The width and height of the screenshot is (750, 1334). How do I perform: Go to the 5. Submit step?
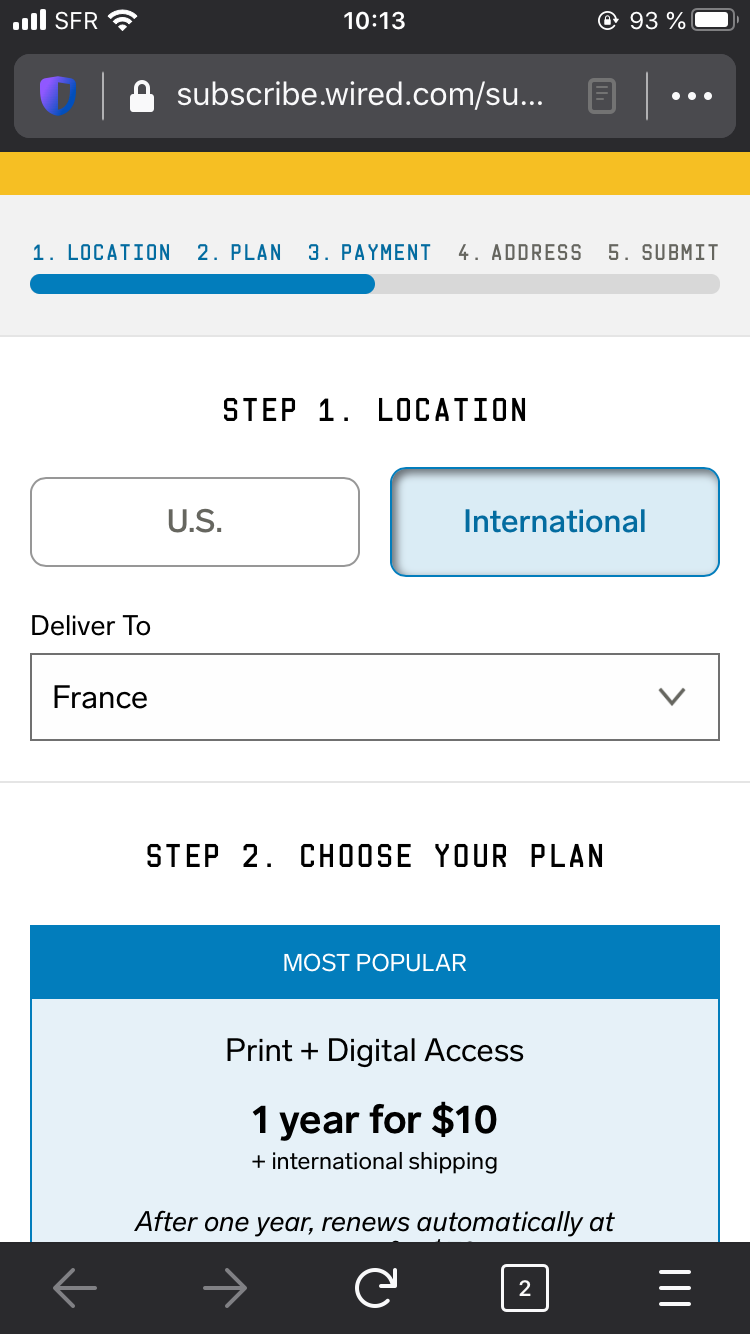pos(663,253)
